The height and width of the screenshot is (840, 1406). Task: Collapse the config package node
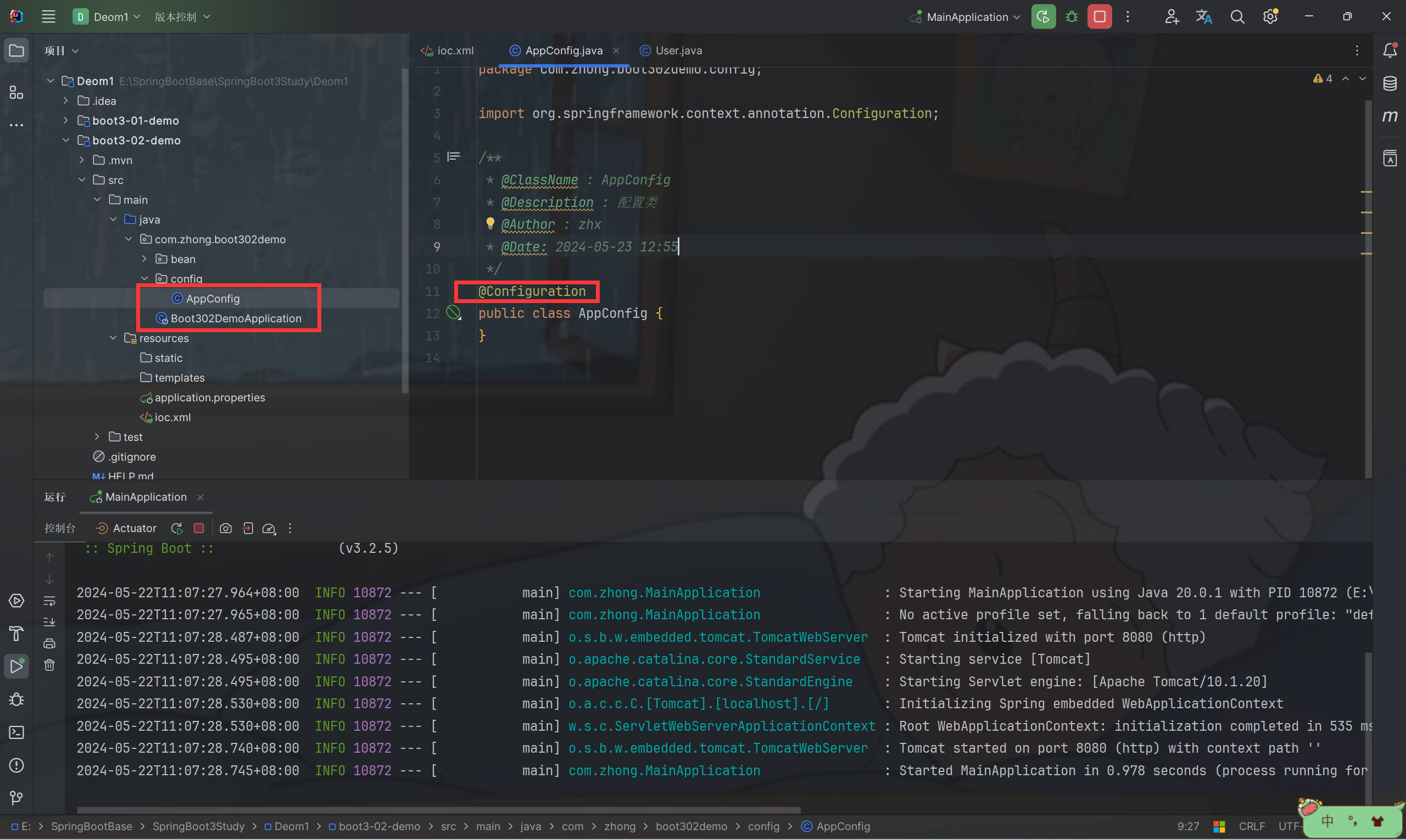[x=144, y=278]
